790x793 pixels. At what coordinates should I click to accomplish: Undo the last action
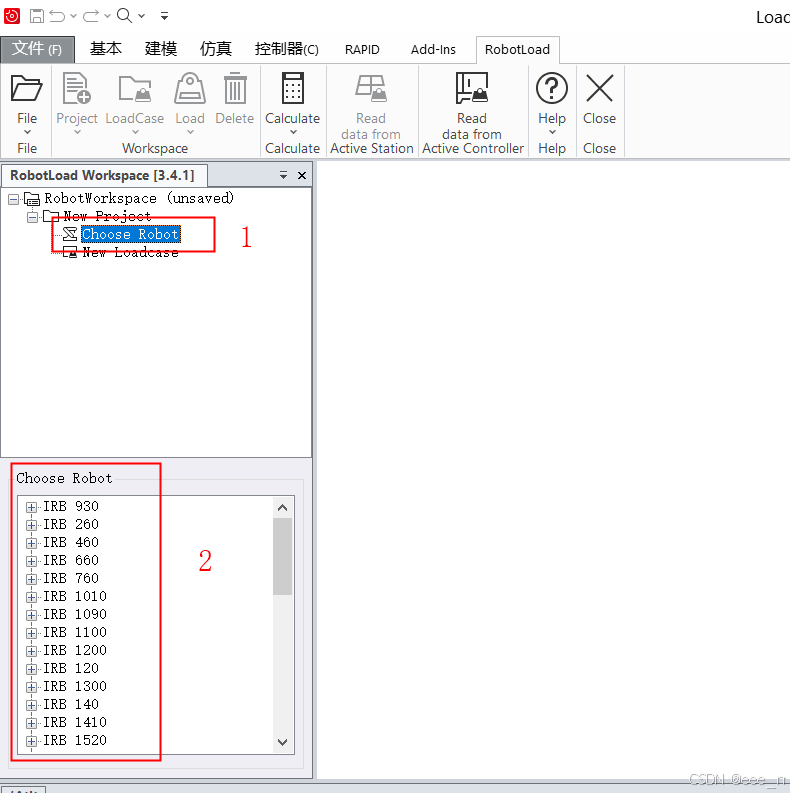(x=57, y=16)
